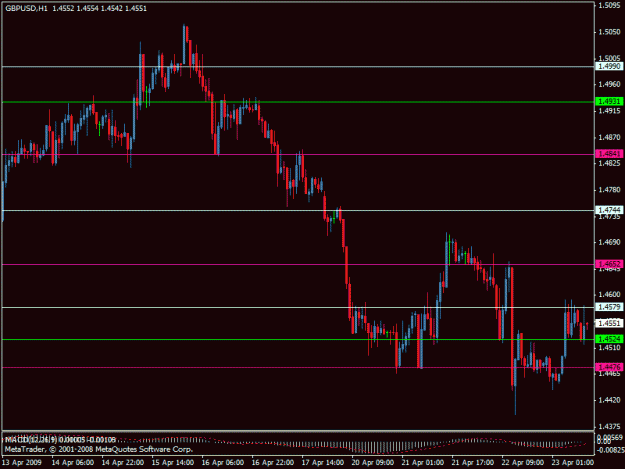
Task: Click the 1.4780 price scale value
Action: pos(609,190)
